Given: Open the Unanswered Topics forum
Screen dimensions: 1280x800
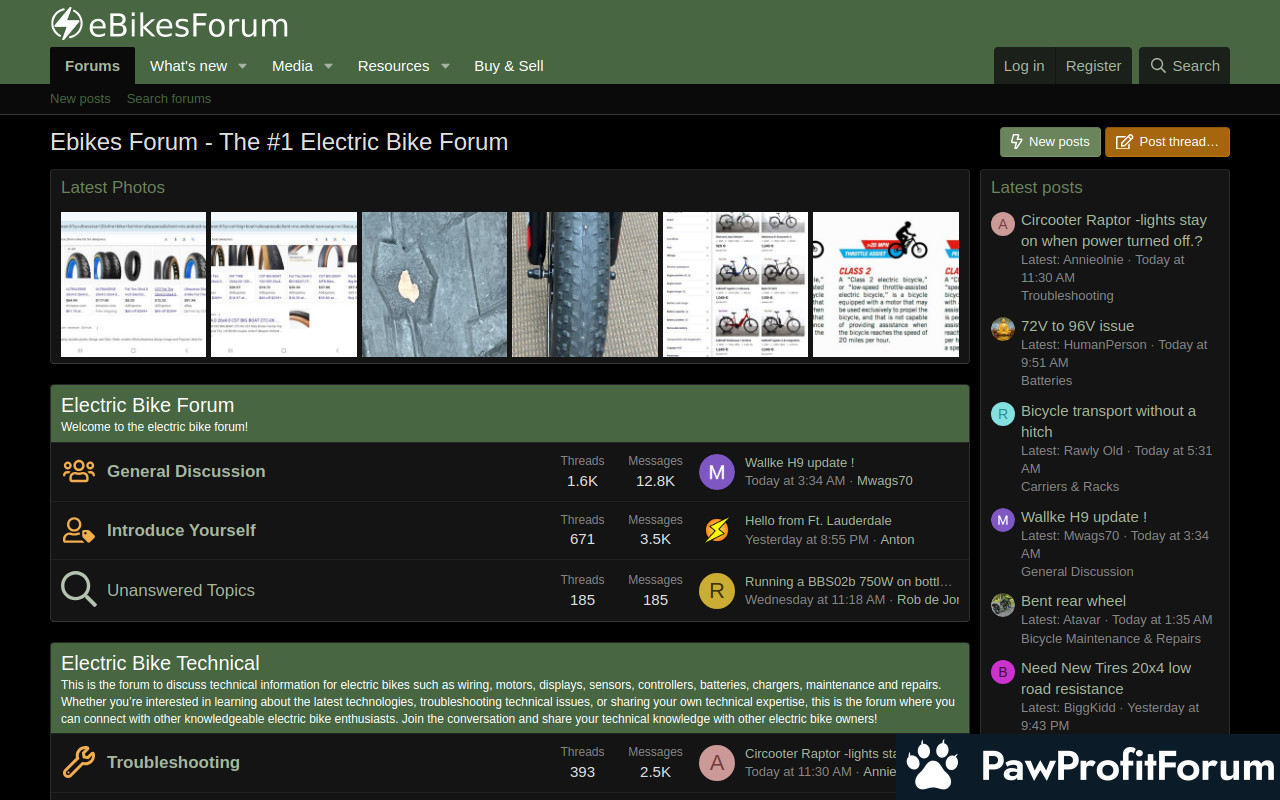Looking at the screenshot, I should pyautogui.click(x=181, y=590).
